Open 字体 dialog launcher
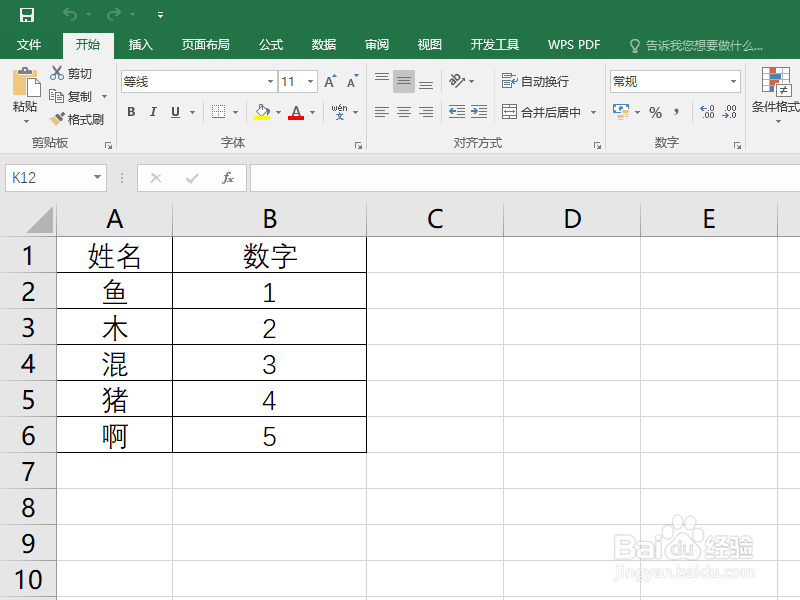This screenshot has width=800, height=600. tap(358, 145)
